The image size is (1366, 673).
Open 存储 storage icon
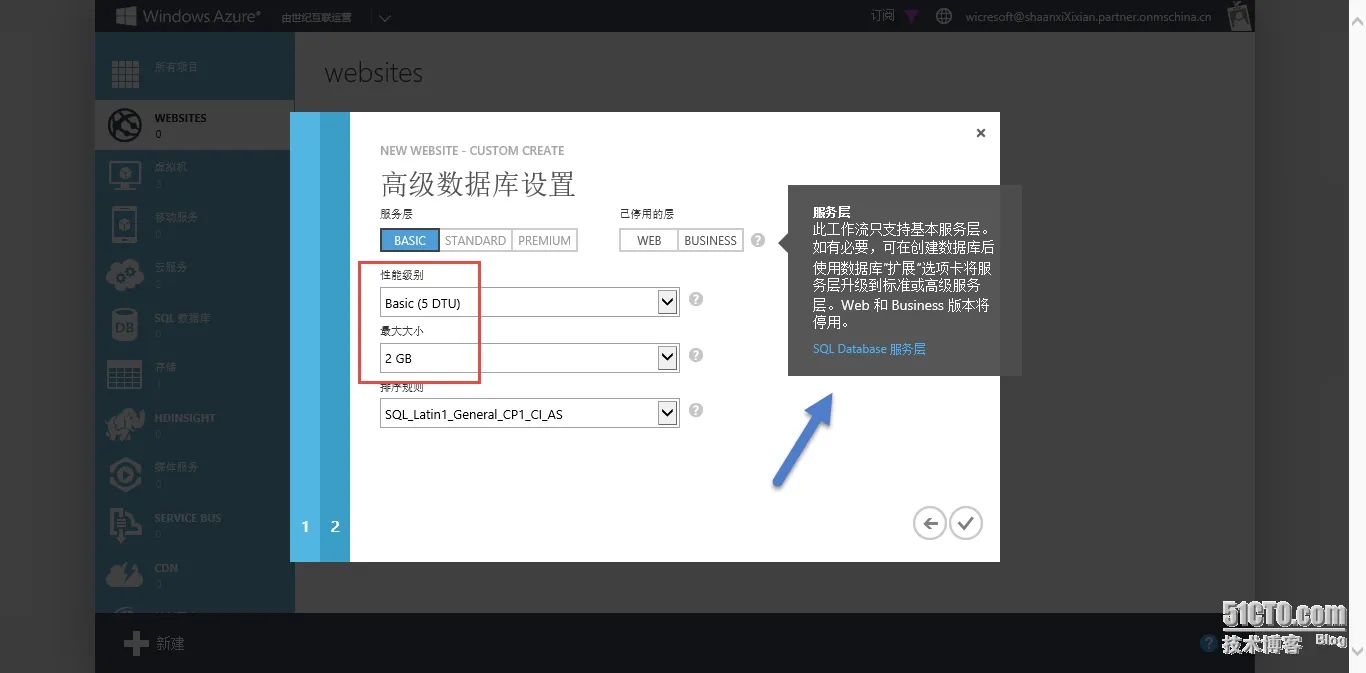[125, 374]
